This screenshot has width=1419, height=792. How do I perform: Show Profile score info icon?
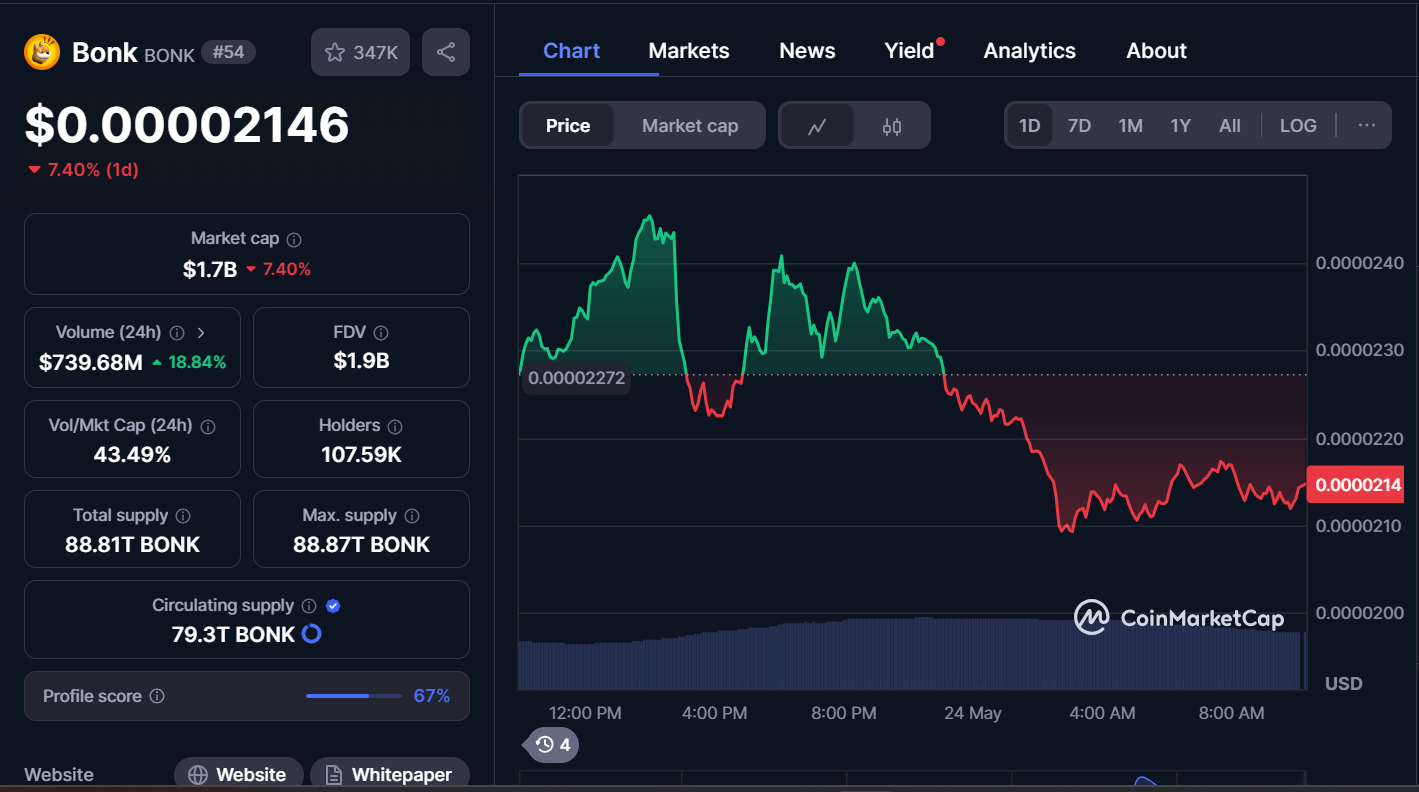pos(157,696)
